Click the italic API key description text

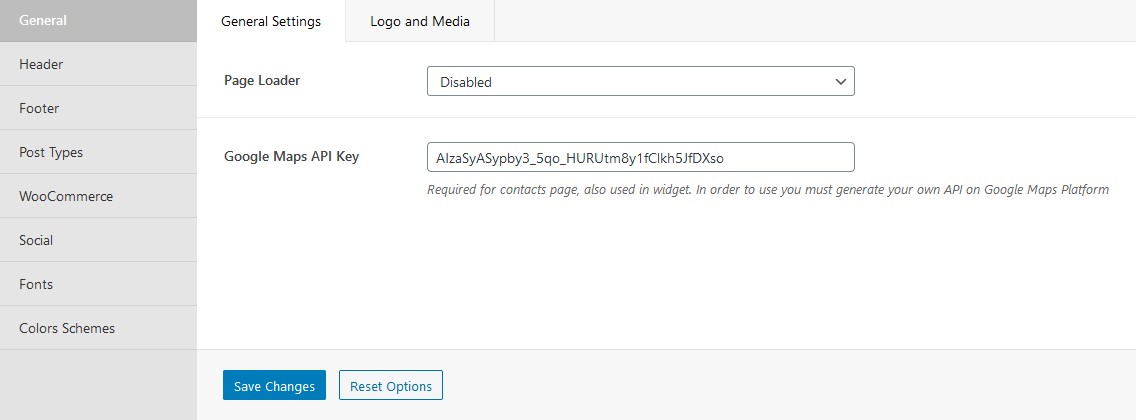(x=768, y=190)
